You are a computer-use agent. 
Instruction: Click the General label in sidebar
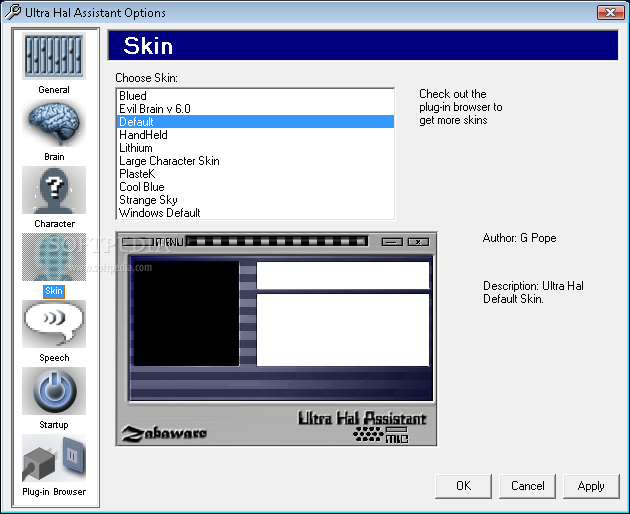tap(54, 90)
